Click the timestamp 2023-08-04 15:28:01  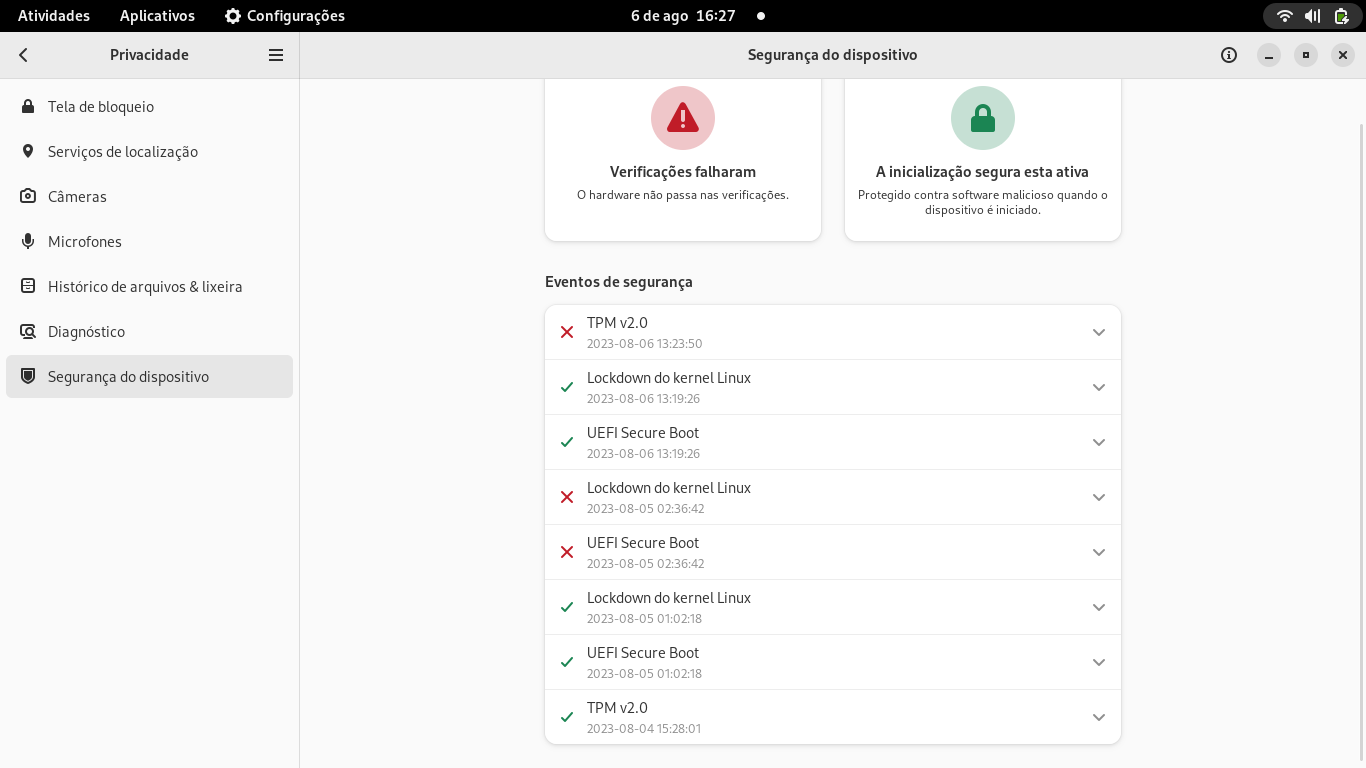644,729
